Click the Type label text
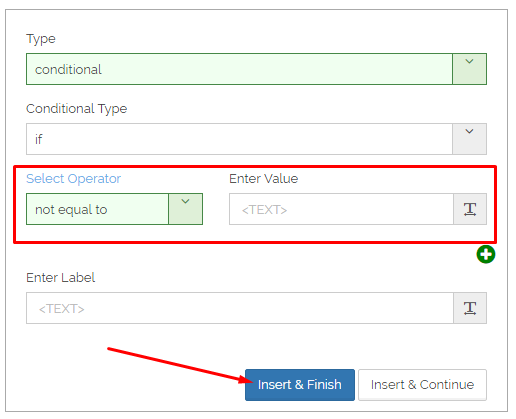This screenshot has height=419, width=516. [x=41, y=39]
